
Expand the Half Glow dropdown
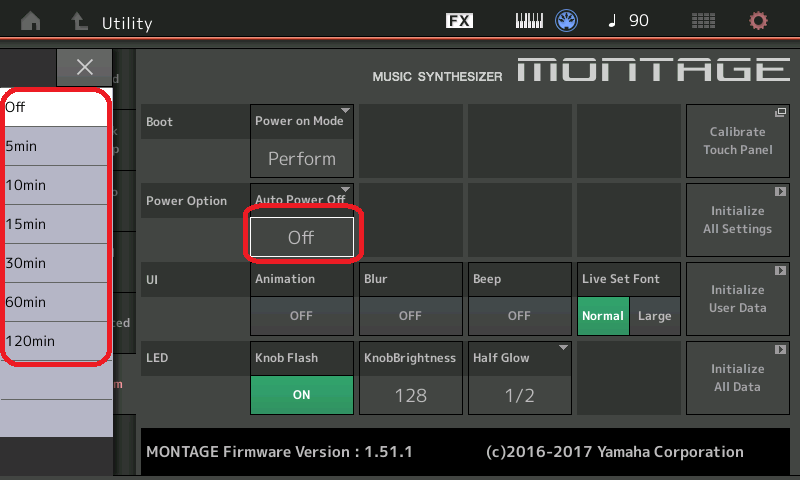518,394
